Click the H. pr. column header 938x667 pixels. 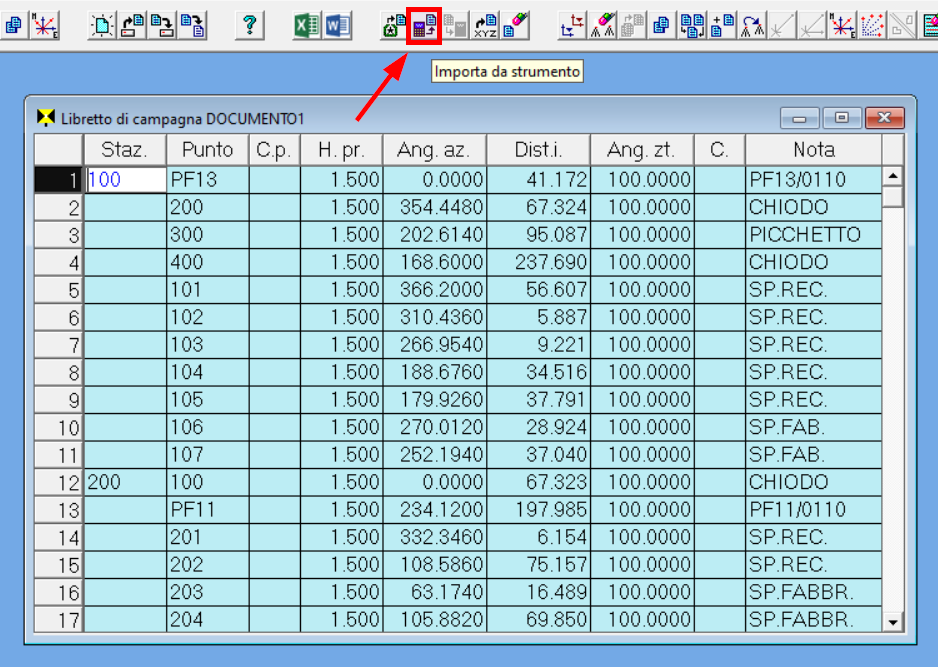coord(342,150)
